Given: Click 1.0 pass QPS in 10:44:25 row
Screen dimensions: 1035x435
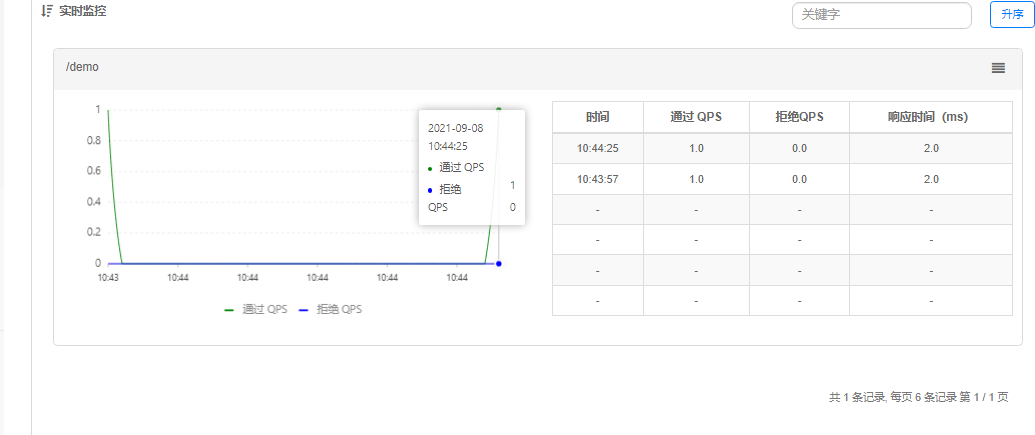Looking at the screenshot, I should pos(696,149).
